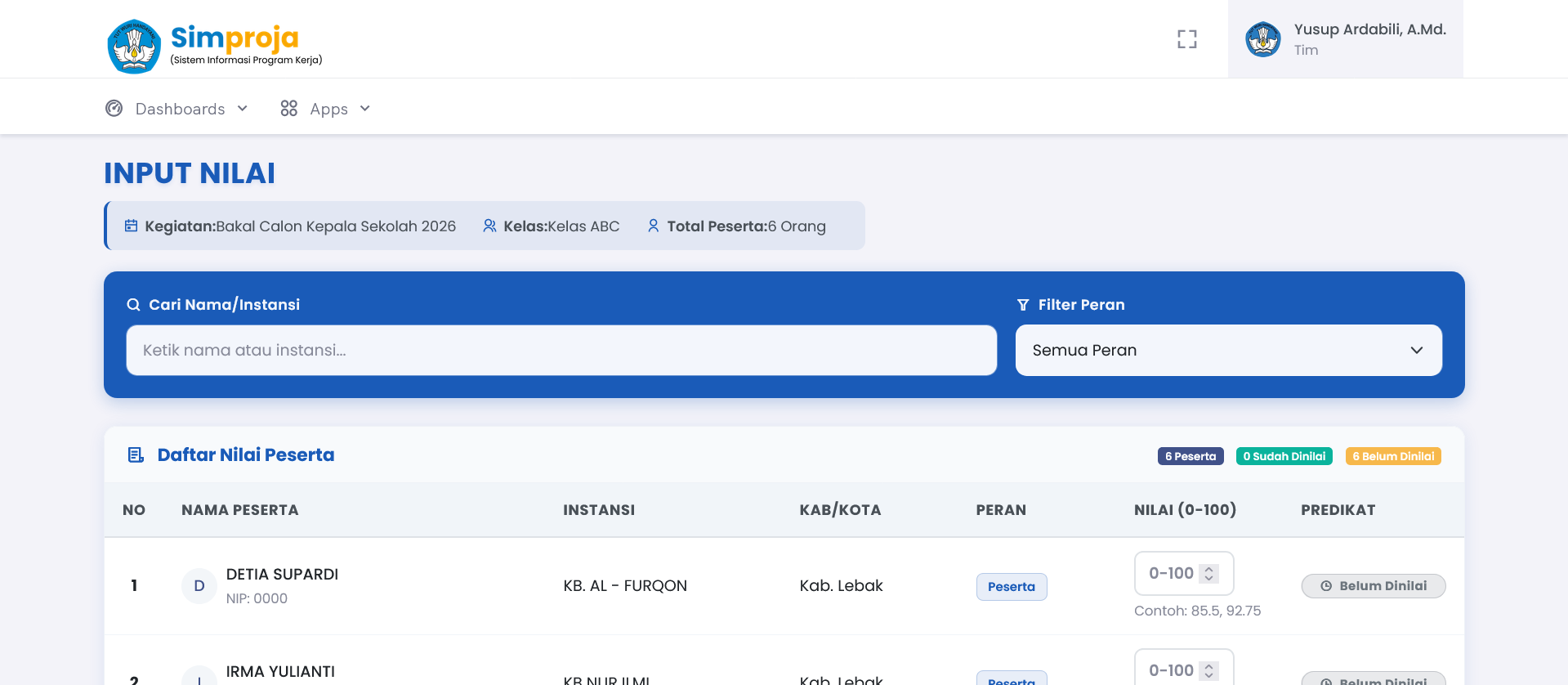Click Detia Supardi's nilai input field
The width and height of the screenshot is (1568, 685).
[x=1183, y=573]
